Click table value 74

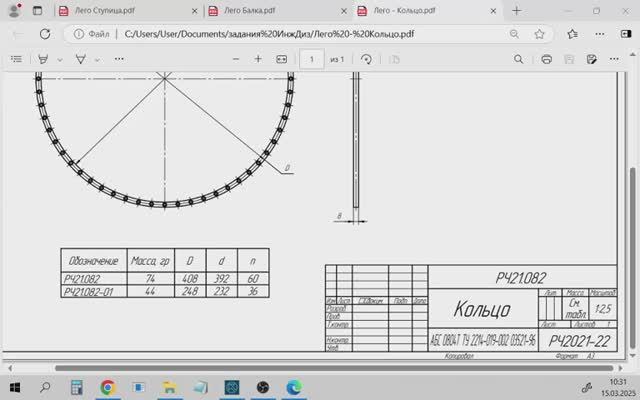click(150, 278)
